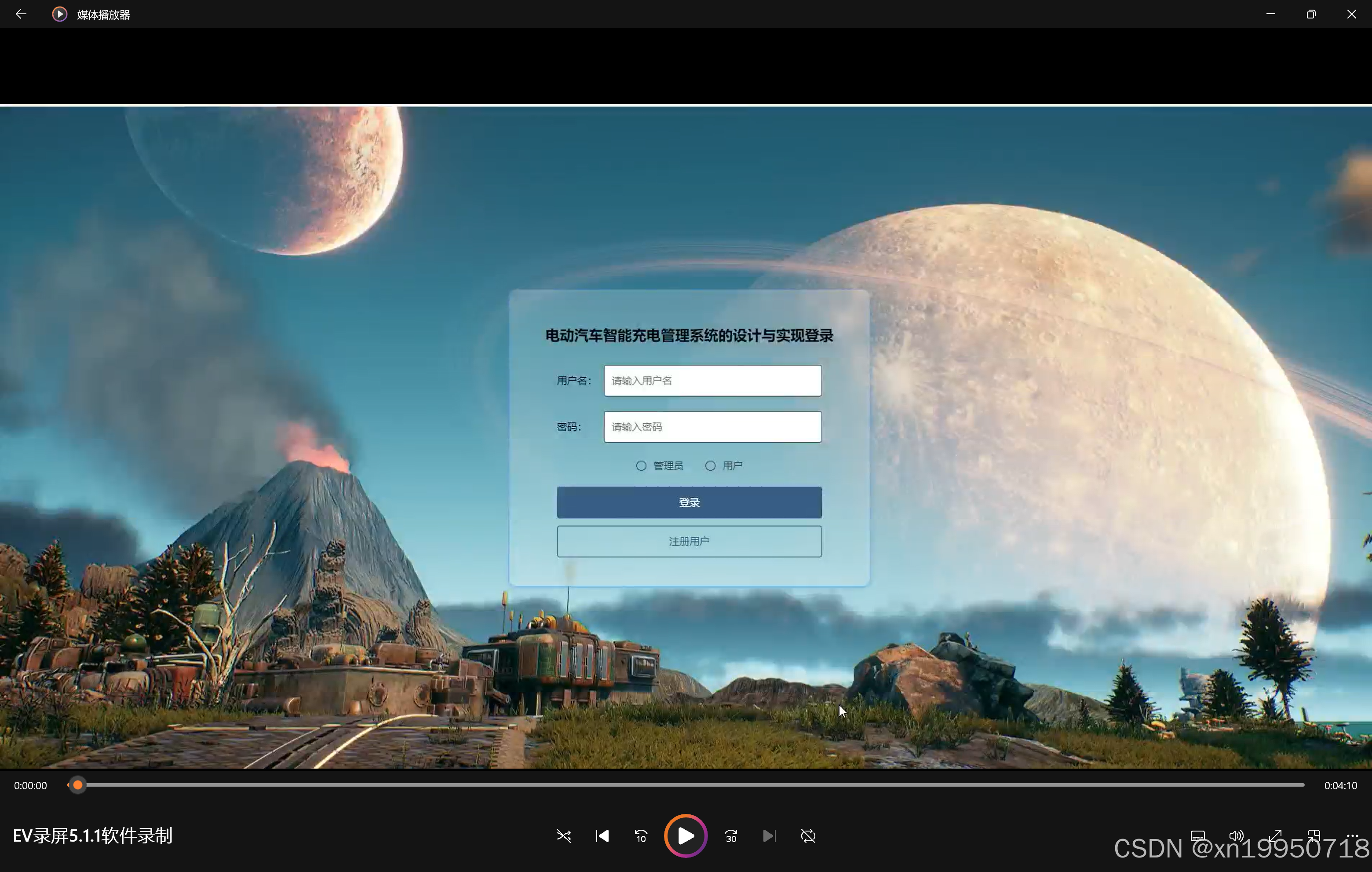Minimize the media player window
This screenshot has height=872, width=1372.
(1270, 14)
